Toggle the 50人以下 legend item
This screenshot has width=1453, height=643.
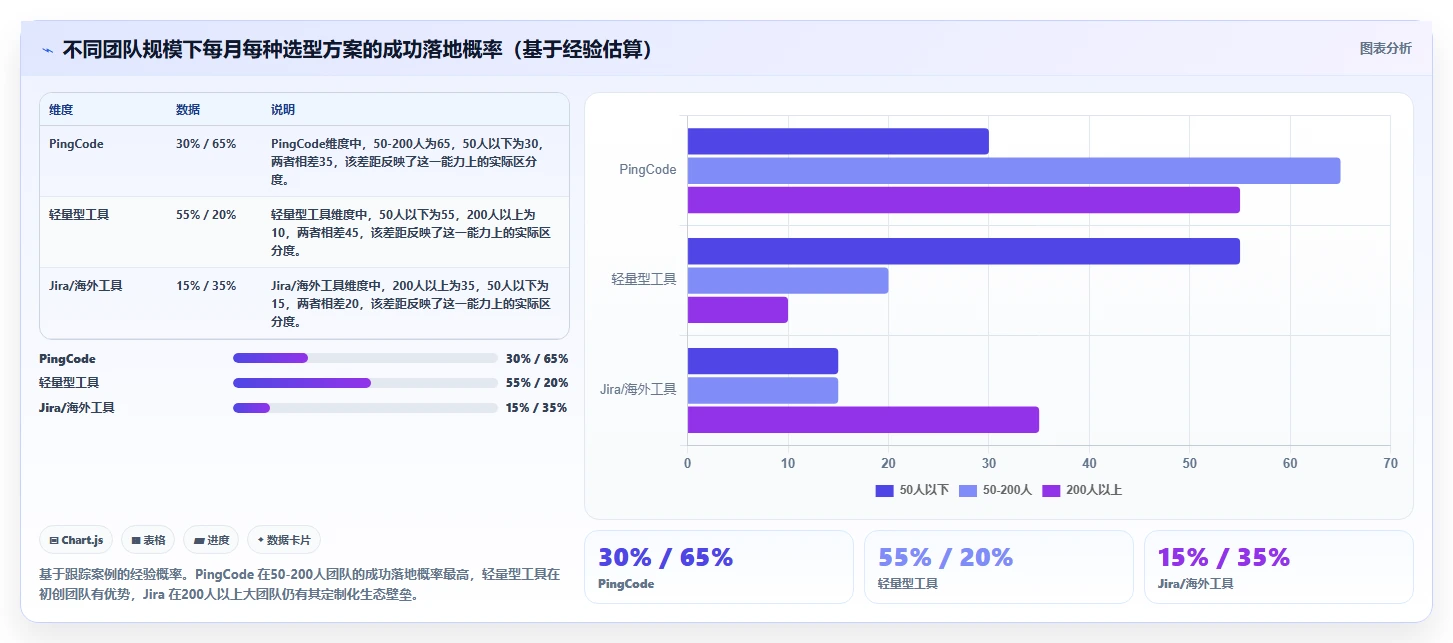[912, 490]
